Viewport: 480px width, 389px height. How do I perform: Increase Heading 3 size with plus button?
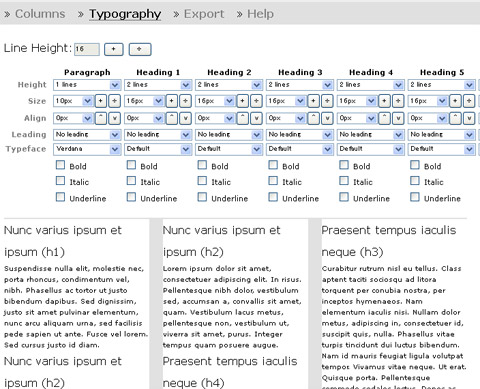pyautogui.click(x=314, y=101)
